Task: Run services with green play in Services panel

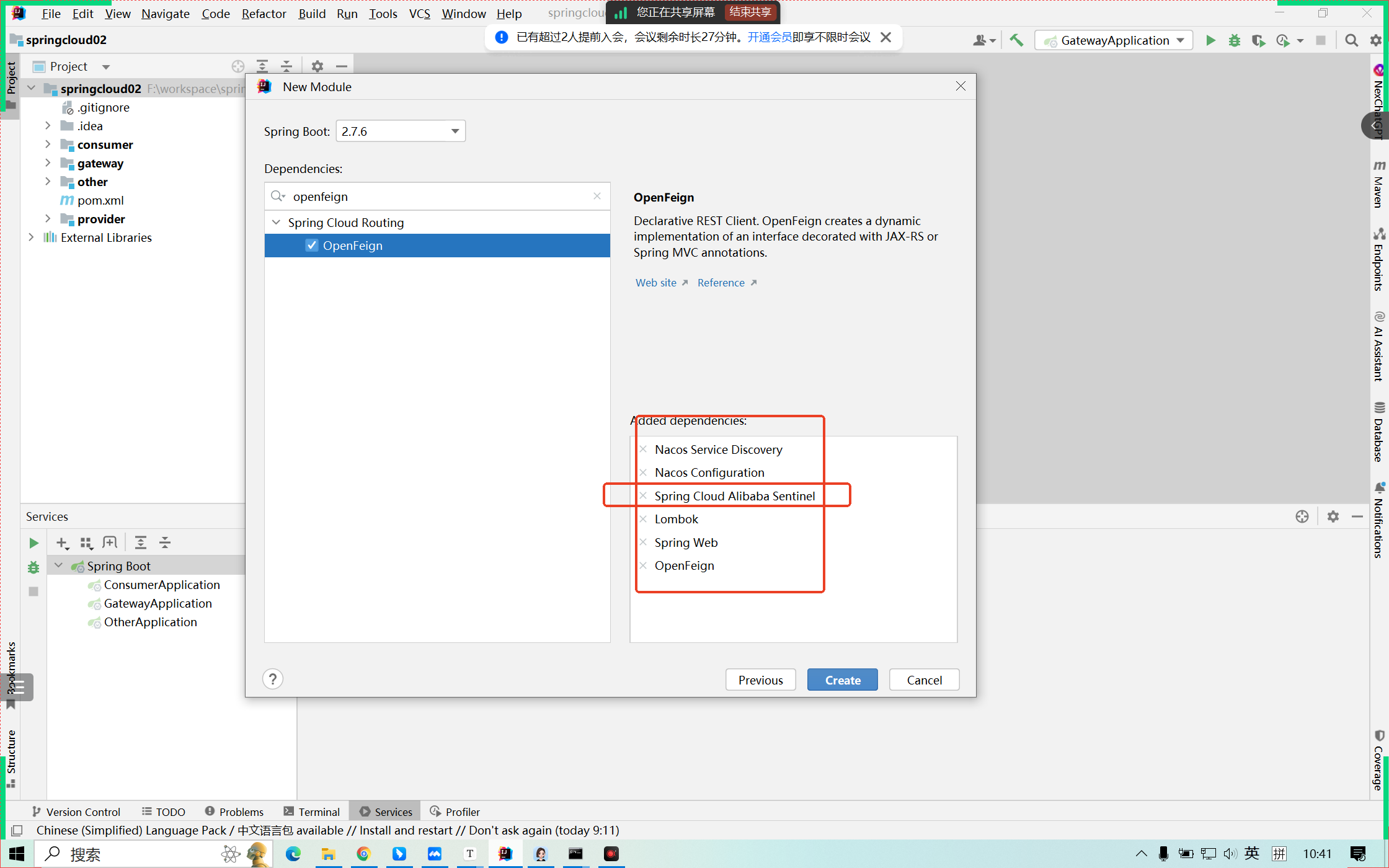Action: tap(33, 543)
